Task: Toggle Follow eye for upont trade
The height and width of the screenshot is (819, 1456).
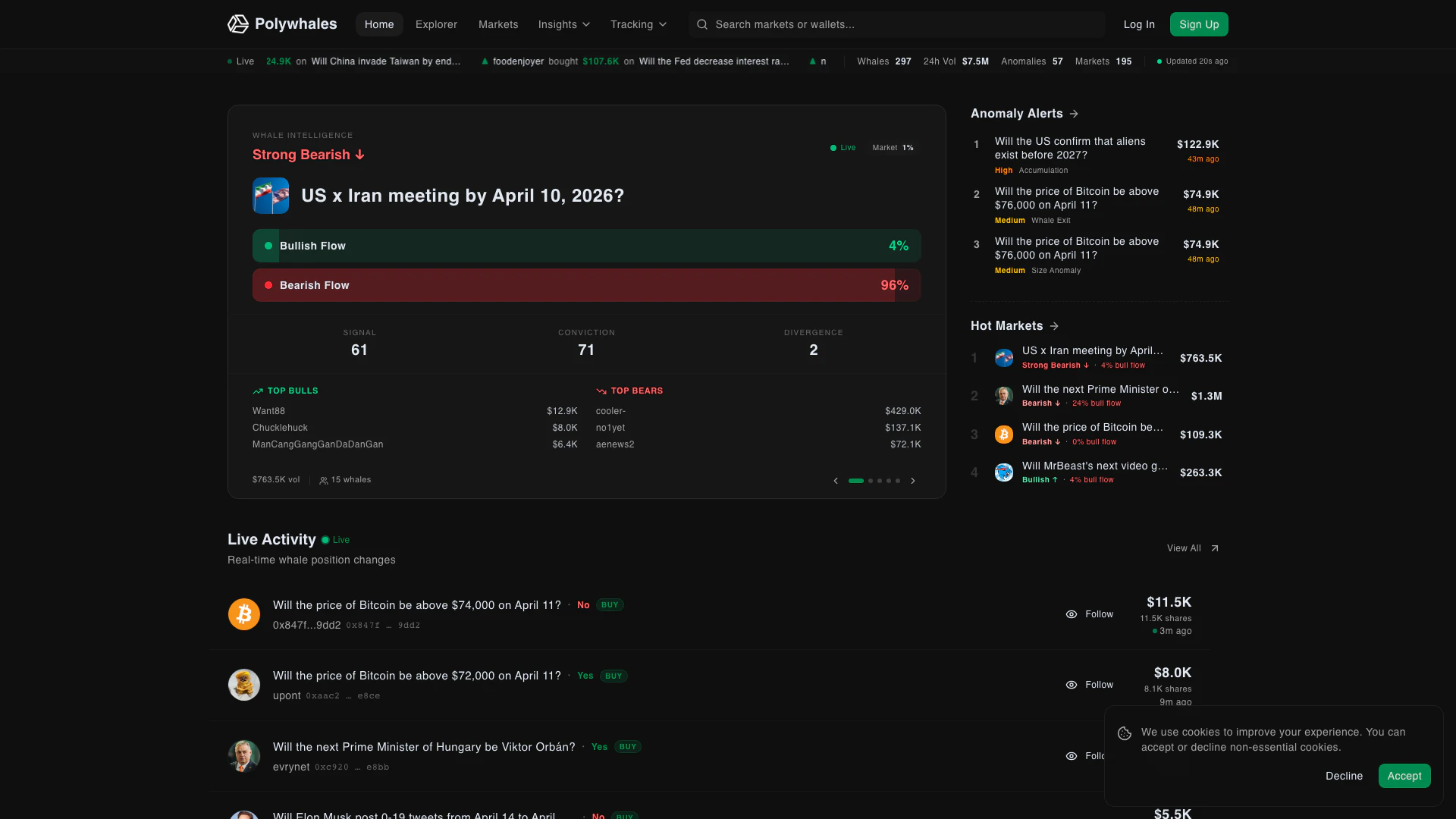Action: [1072, 685]
